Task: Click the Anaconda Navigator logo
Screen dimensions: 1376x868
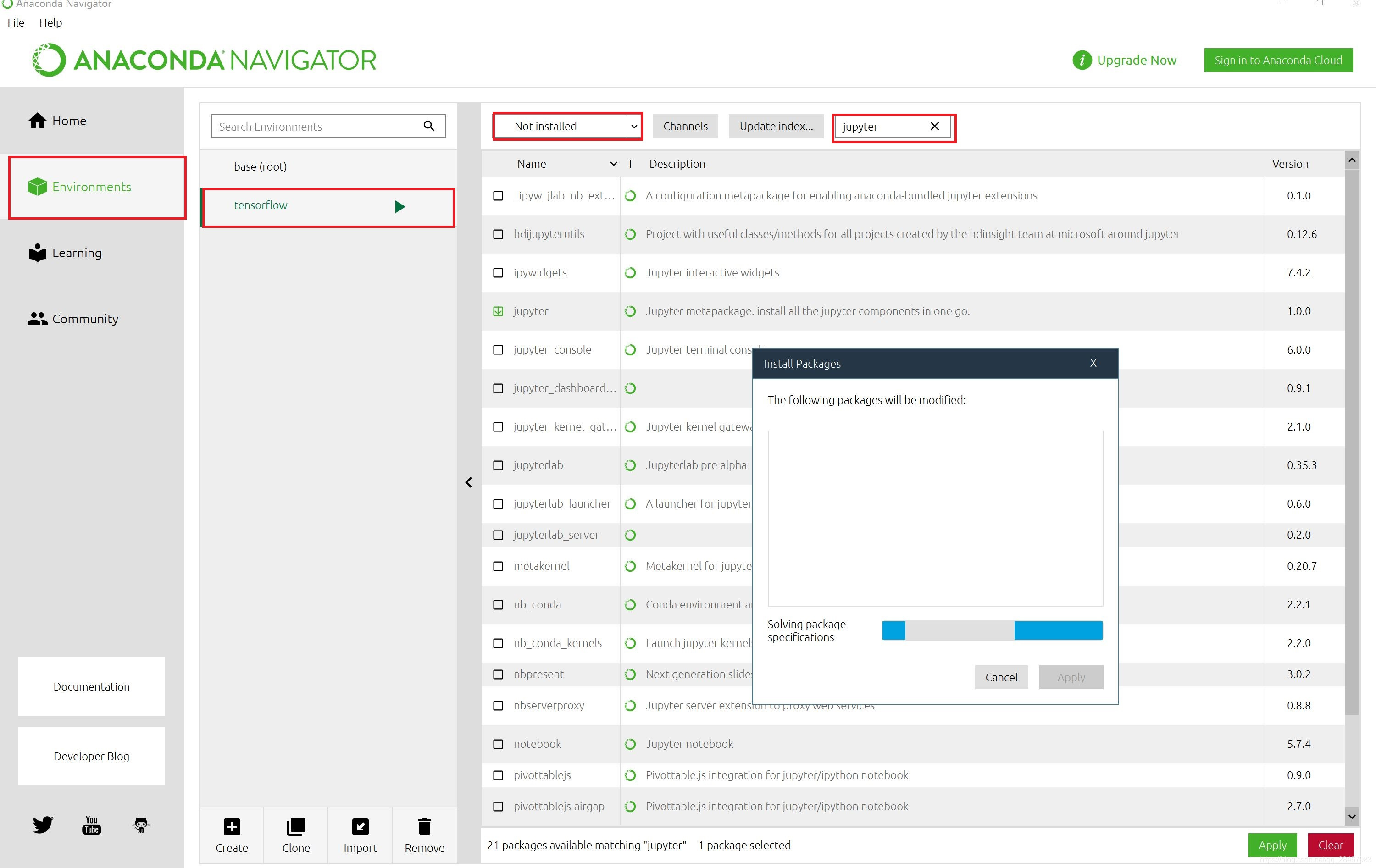Action: tap(205, 60)
